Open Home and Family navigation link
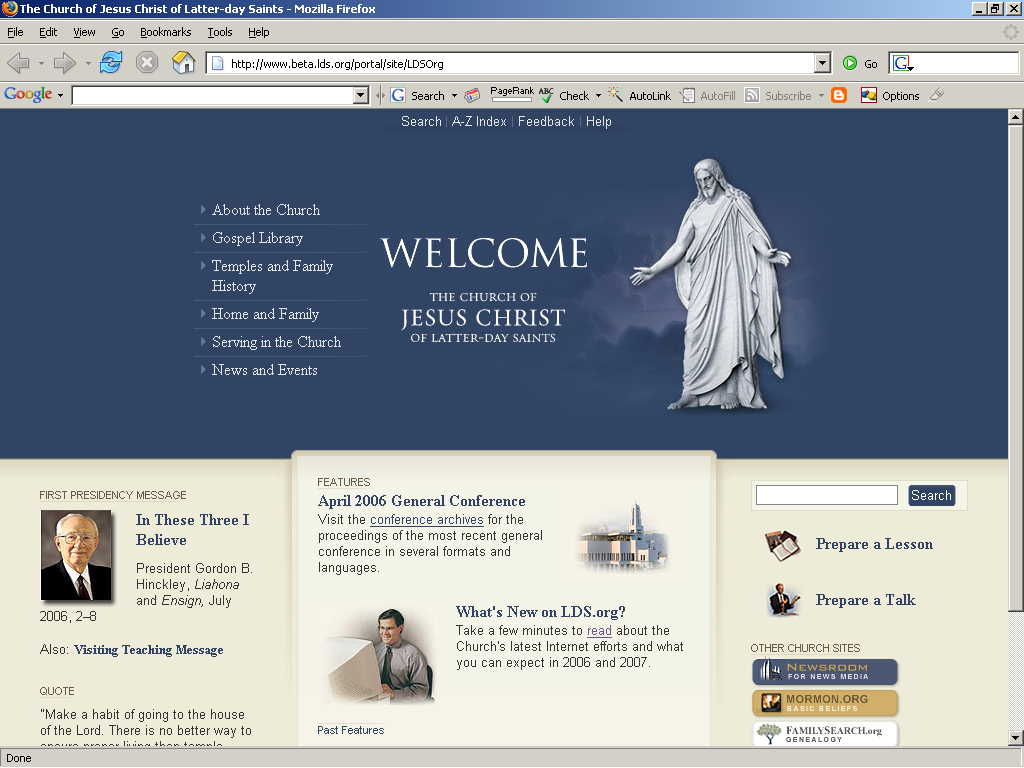Viewport: 1024px width, 768px height. [265, 314]
